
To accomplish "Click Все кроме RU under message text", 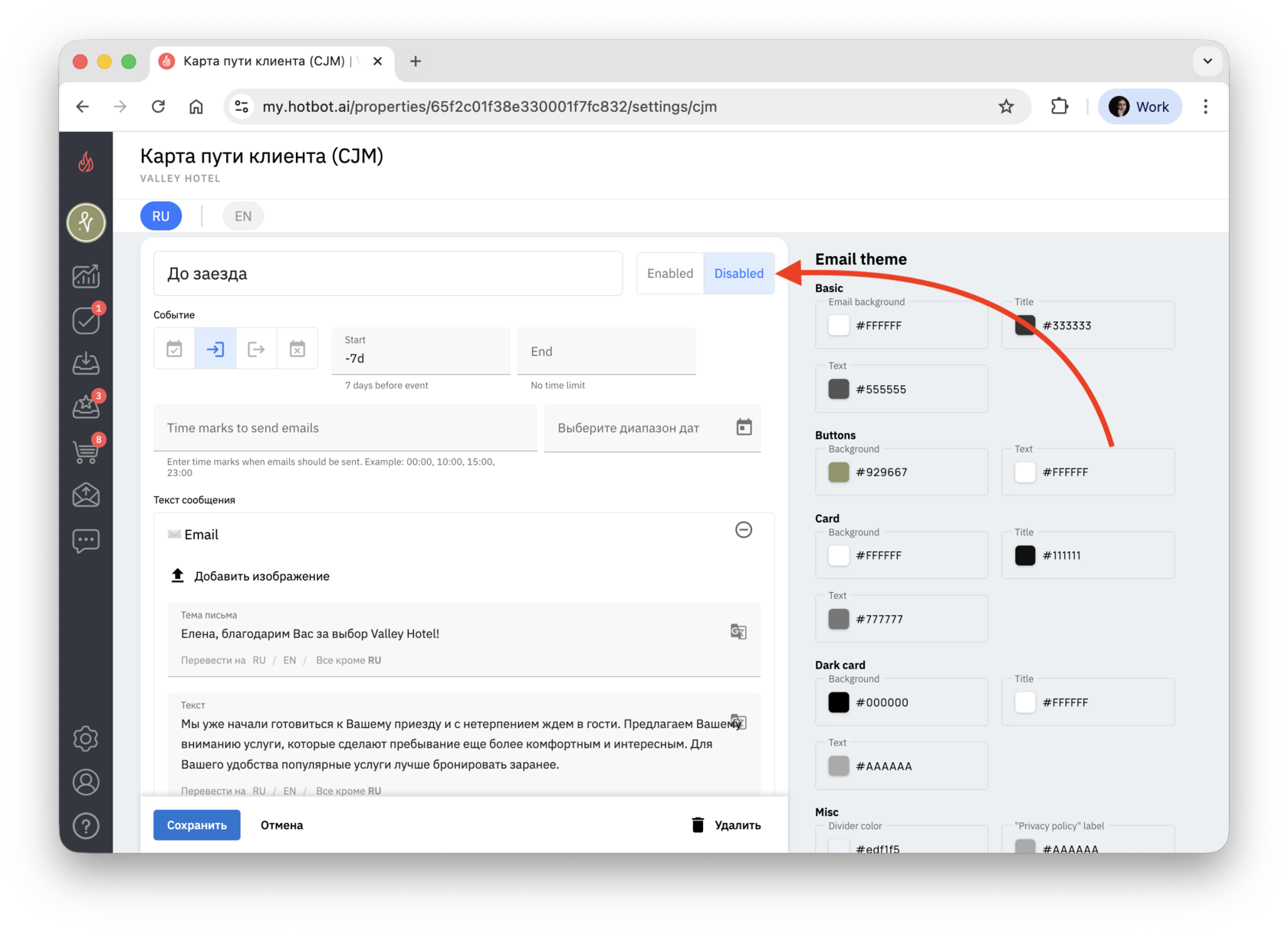I will 349,791.
